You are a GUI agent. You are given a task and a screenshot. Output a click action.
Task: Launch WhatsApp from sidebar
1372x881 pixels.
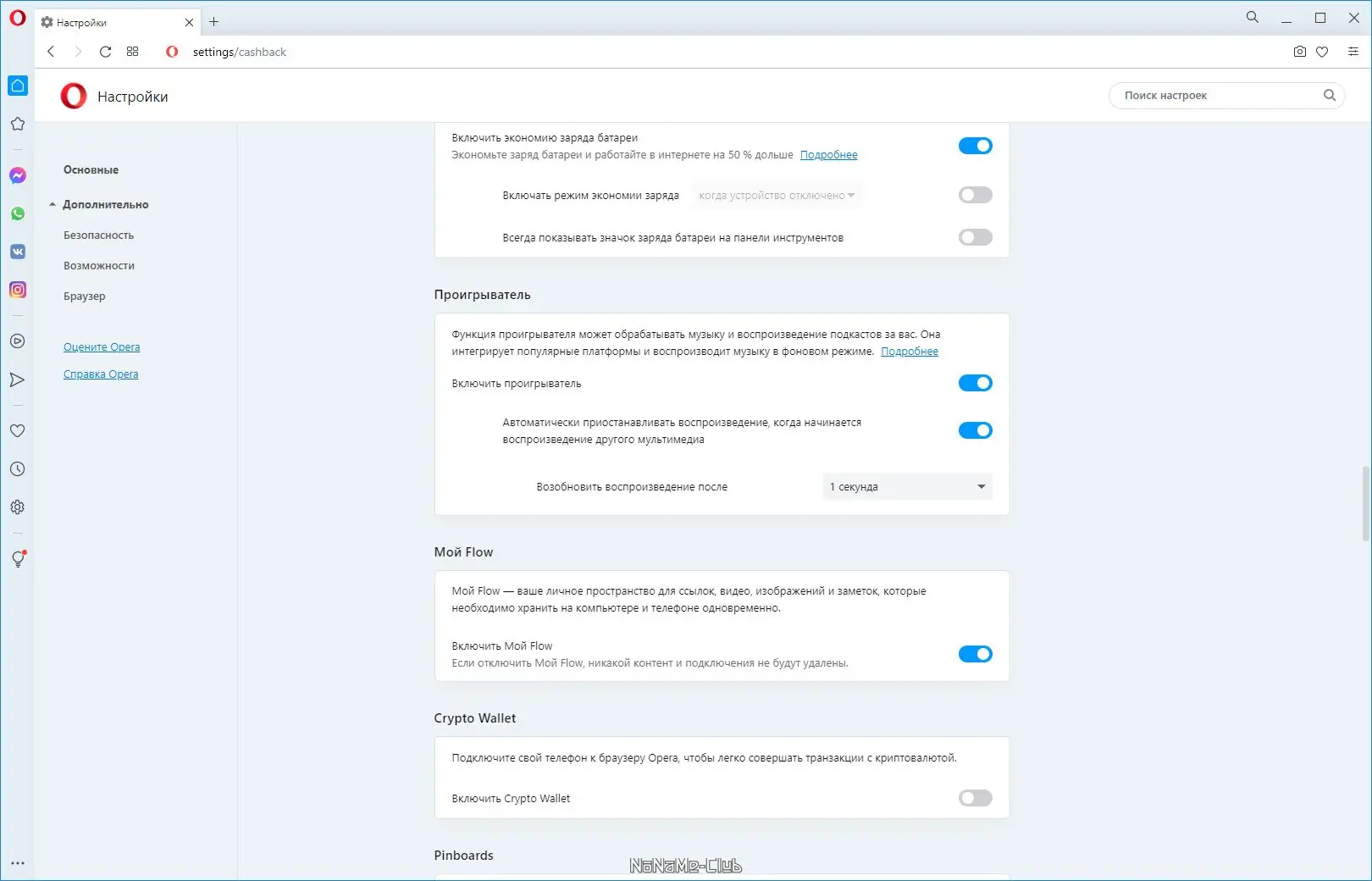(18, 213)
